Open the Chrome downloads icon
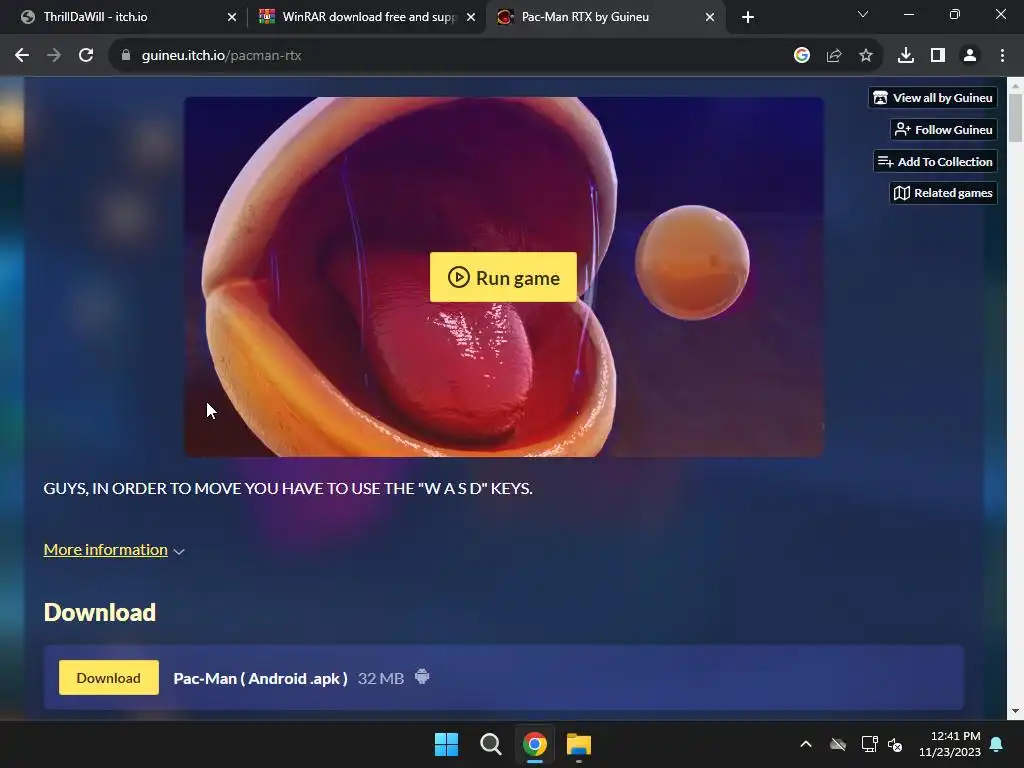 (906, 56)
